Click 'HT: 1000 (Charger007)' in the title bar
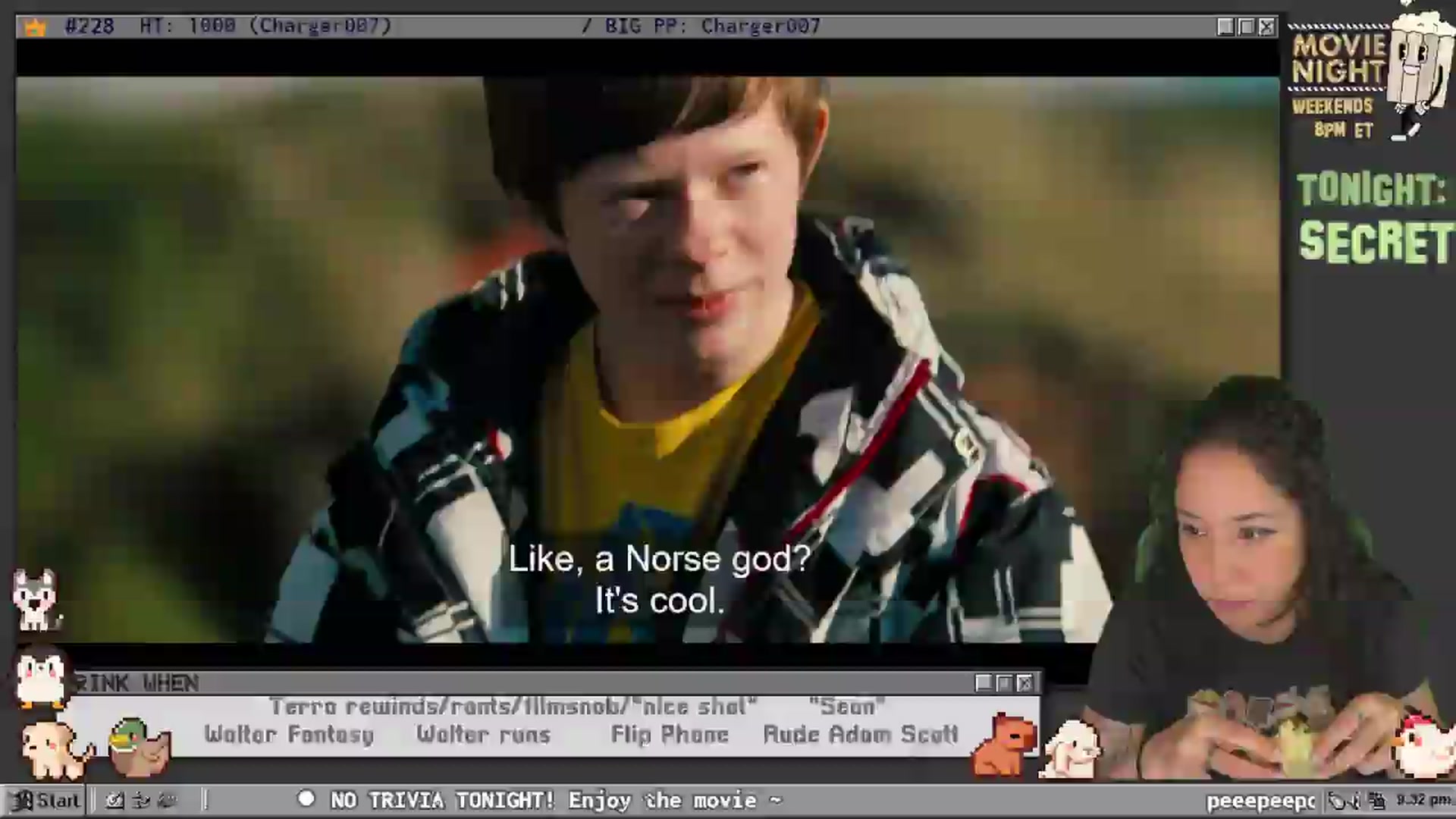The width and height of the screenshot is (1456, 819). click(x=265, y=27)
